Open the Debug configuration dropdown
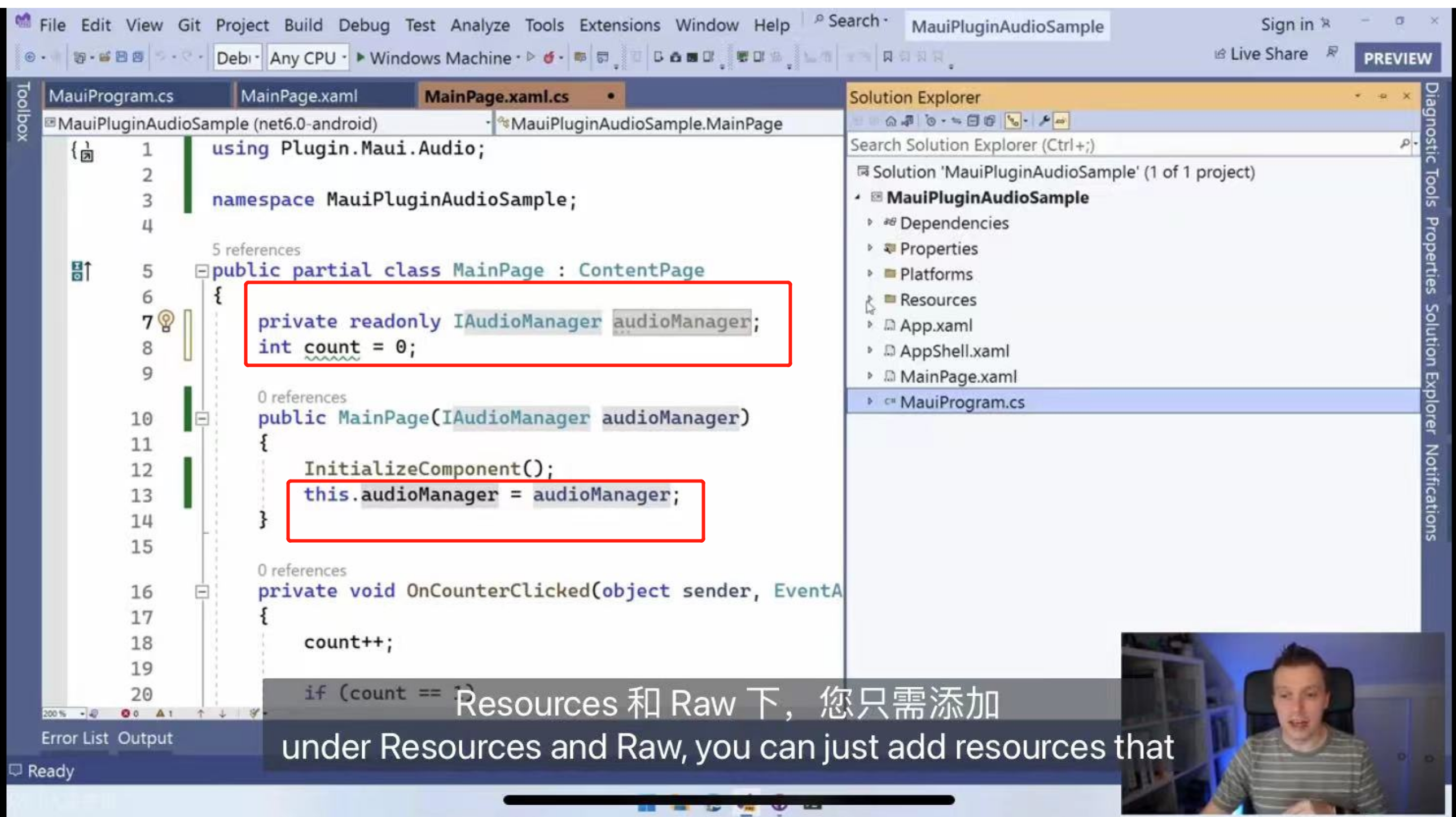 (x=238, y=57)
